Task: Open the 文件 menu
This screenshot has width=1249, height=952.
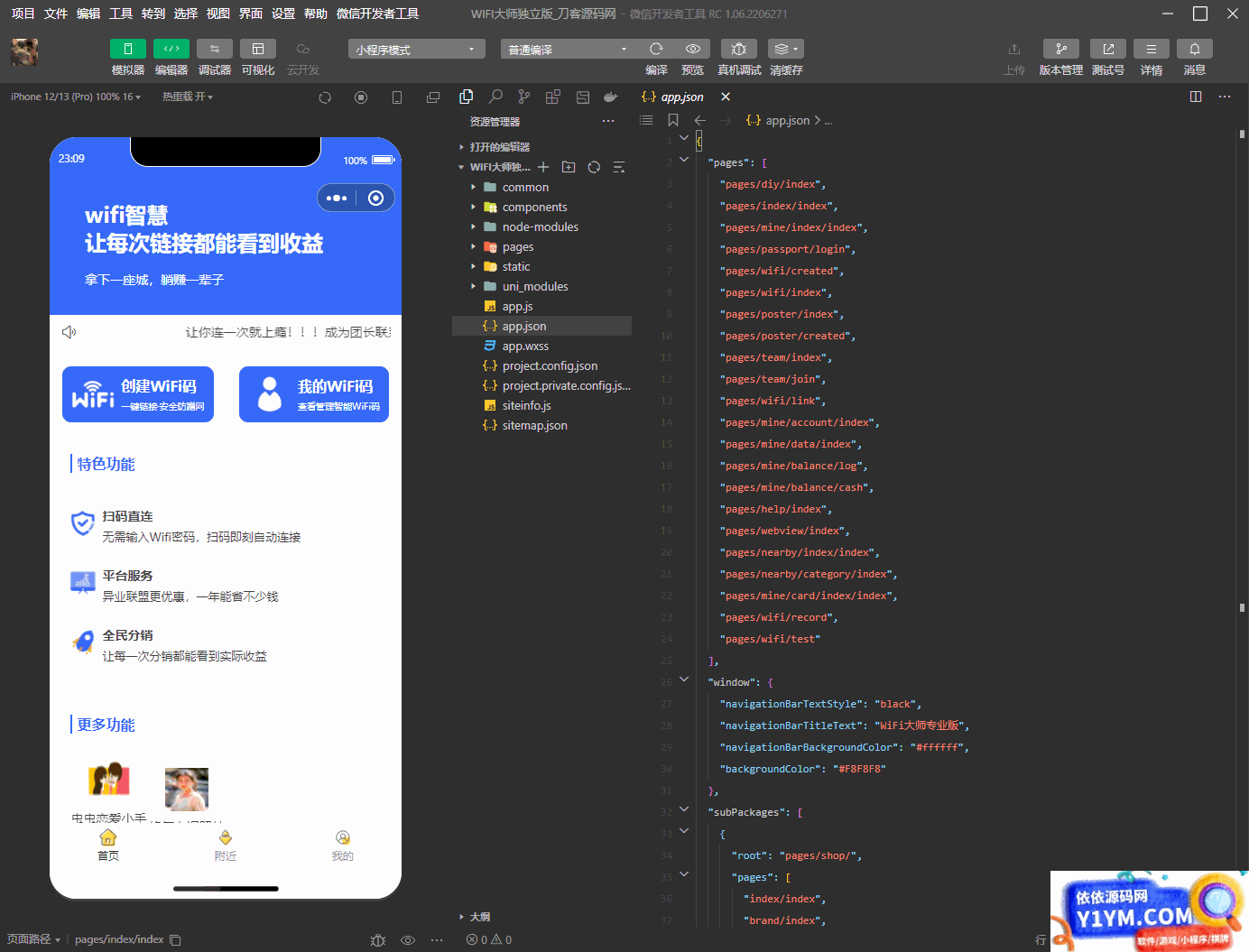Action: (x=56, y=14)
